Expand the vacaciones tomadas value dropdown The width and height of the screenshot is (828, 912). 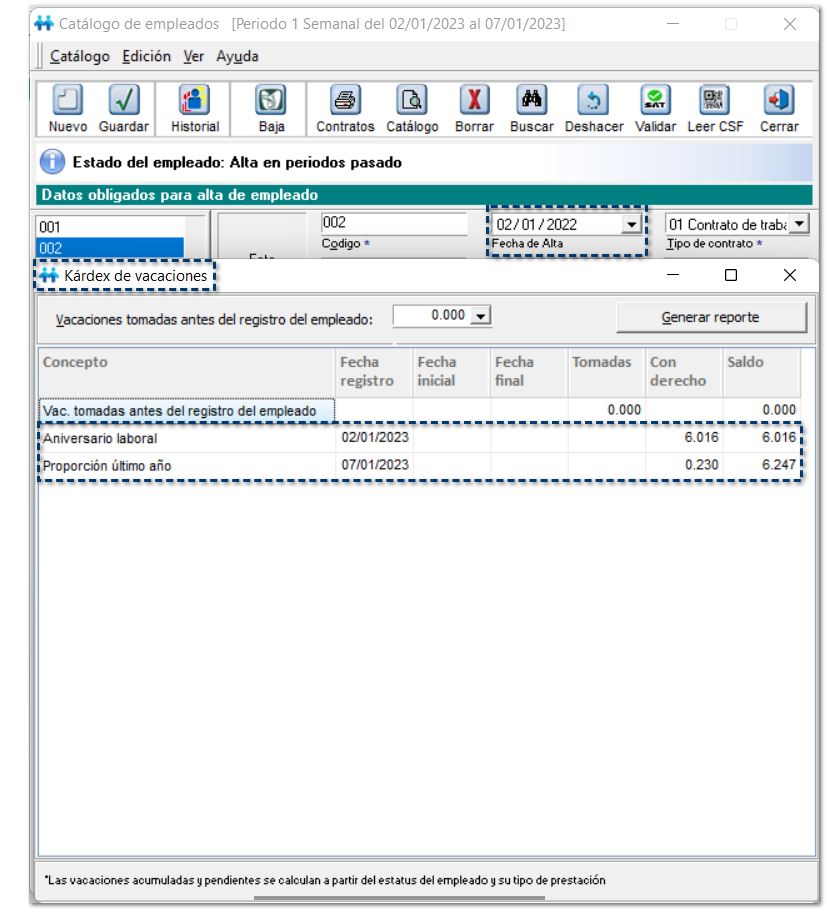click(x=481, y=316)
